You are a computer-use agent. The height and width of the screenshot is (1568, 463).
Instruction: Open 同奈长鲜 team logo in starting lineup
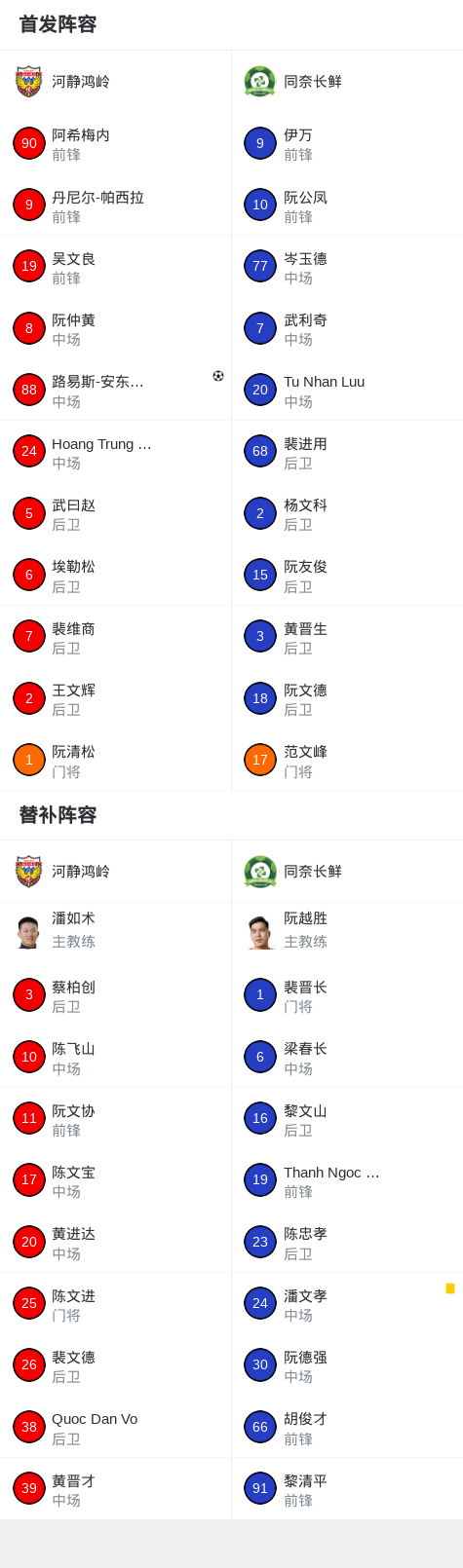[x=260, y=82]
